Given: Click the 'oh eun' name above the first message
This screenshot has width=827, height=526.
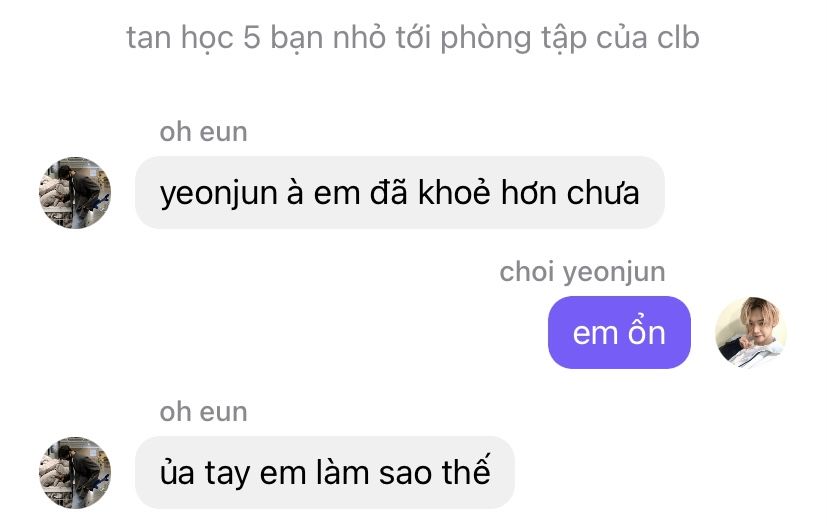Looking at the screenshot, I should pyautogui.click(x=204, y=131).
